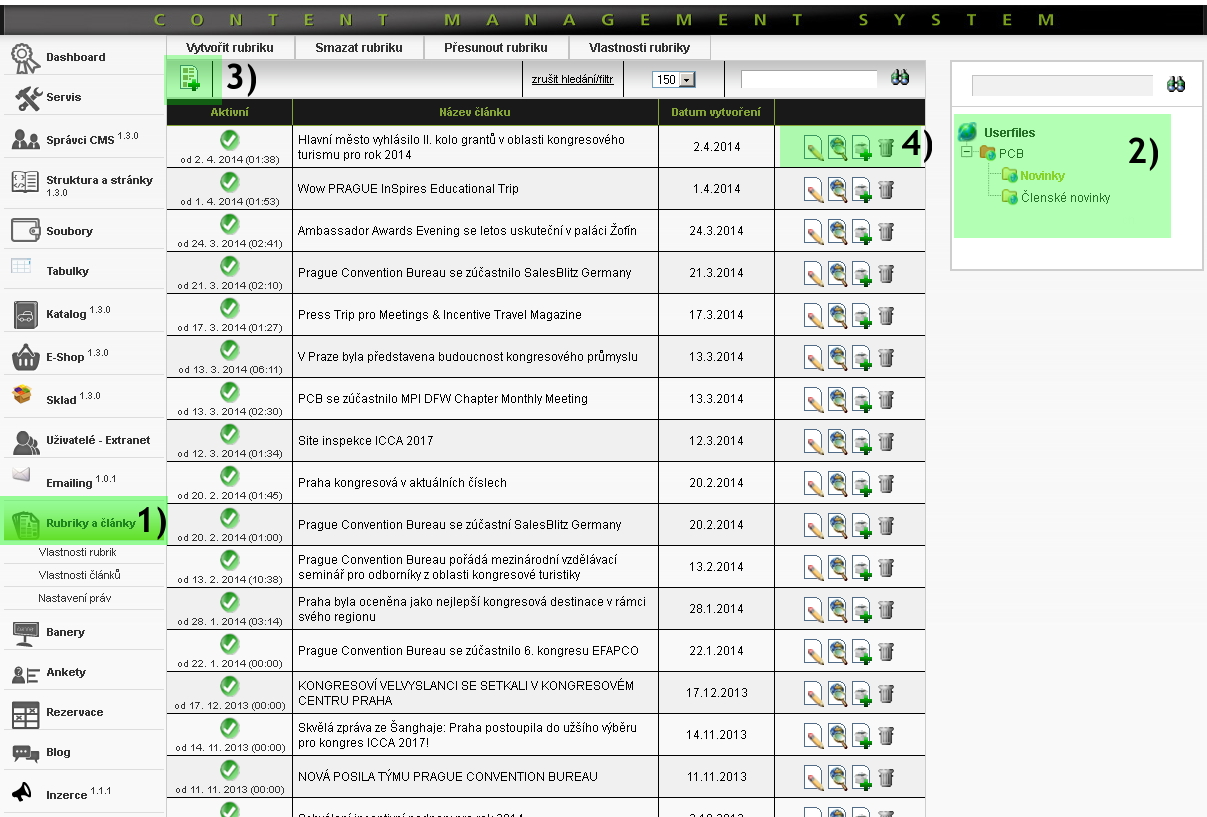Click the article search input field
This screenshot has height=817, width=1207.
(x=809, y=79)
